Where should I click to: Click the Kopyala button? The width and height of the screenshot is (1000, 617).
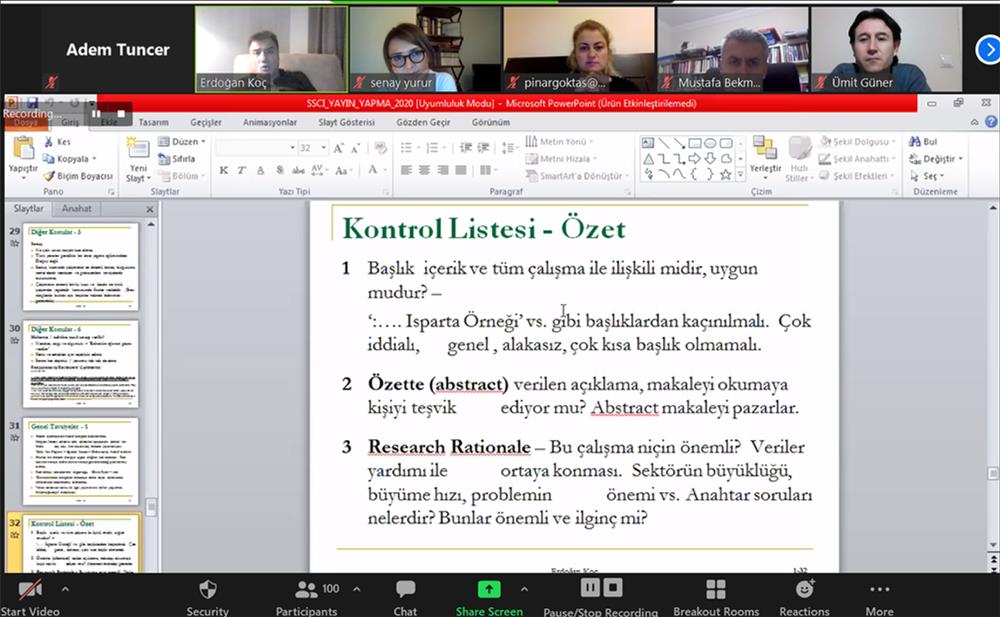click(70, 159)
